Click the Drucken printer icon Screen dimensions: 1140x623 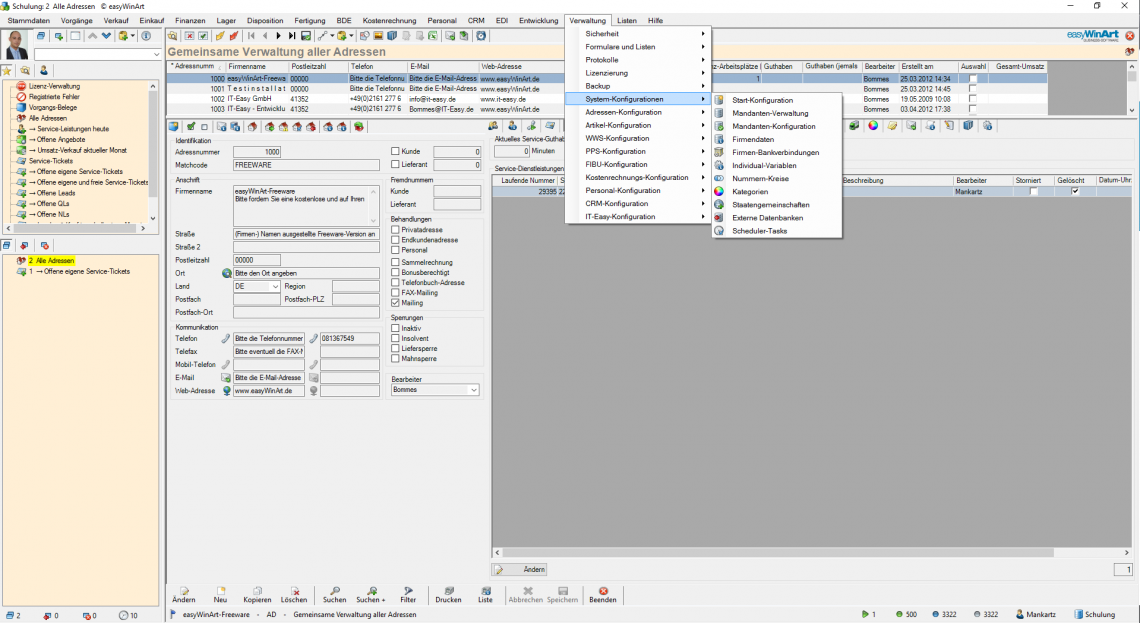(448, 591)
